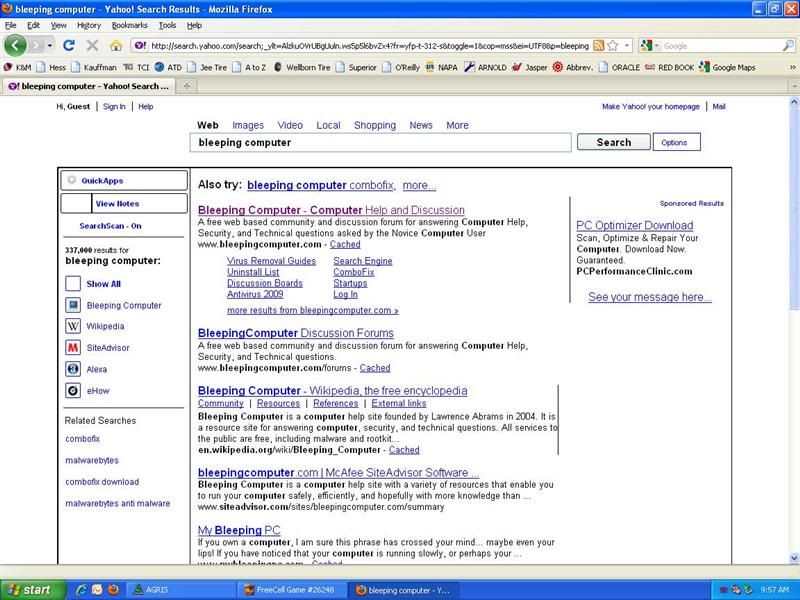Click the PC Optimizer Download ad
Viewport: 800px width, 600px height.
click(x=635, y=225)
